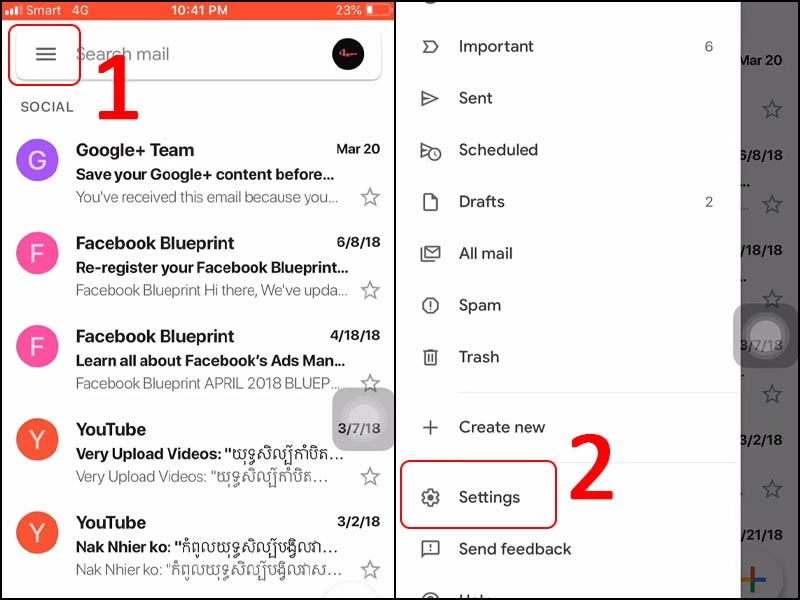Click the Trash bin icon
Viewport: 800px width, 600px height.
430,357
